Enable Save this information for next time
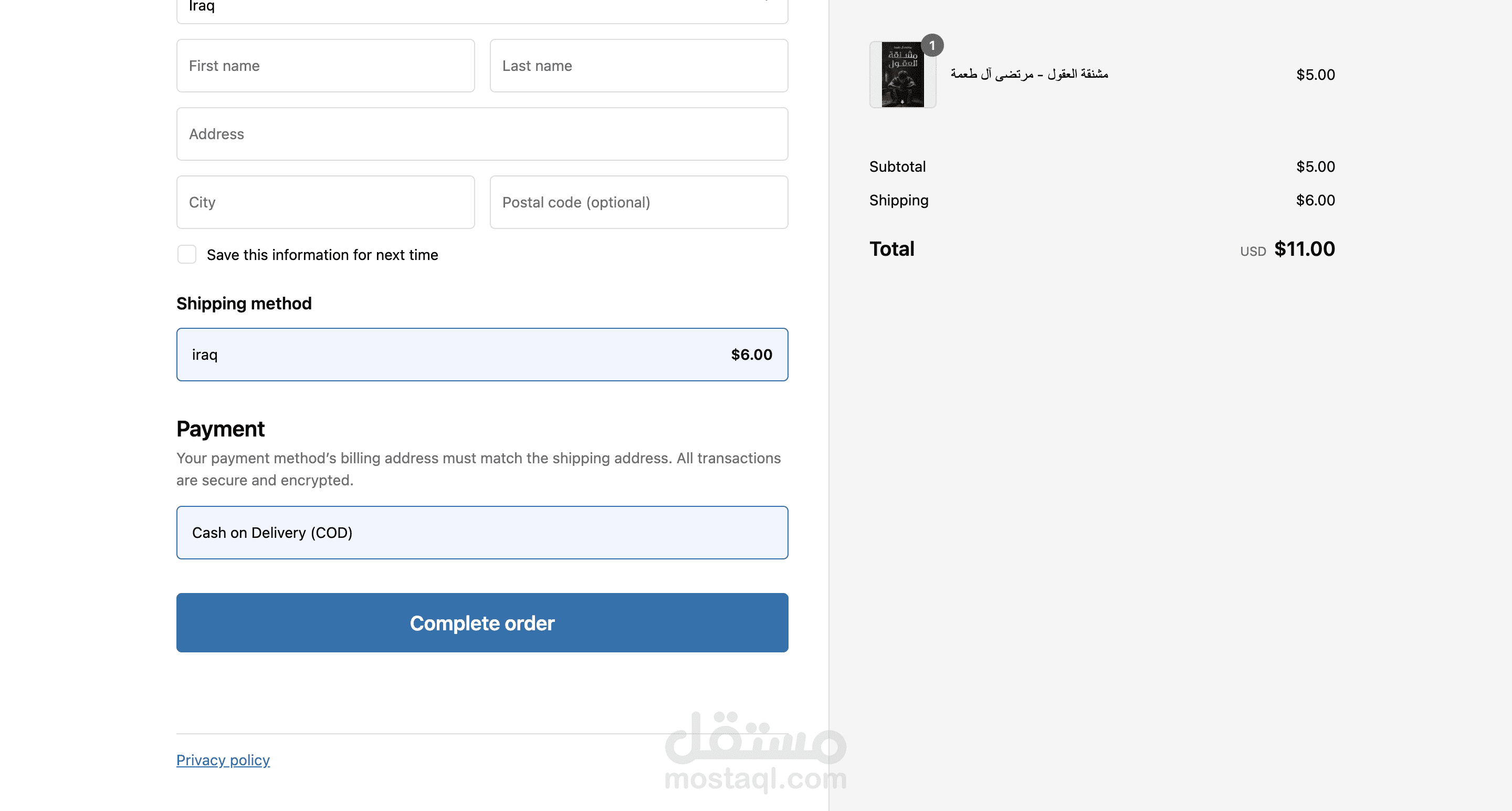 [187, 254]
